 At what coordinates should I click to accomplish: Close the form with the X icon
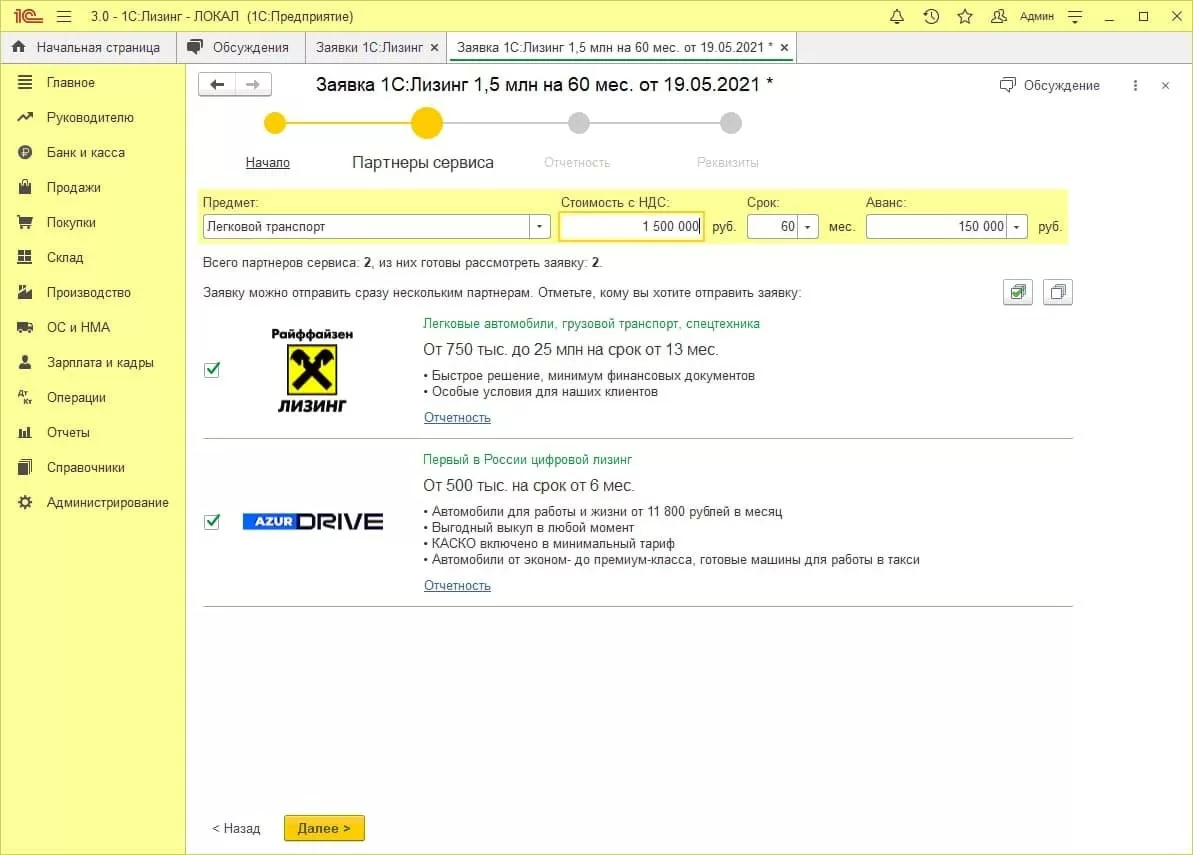point(1166,85)
